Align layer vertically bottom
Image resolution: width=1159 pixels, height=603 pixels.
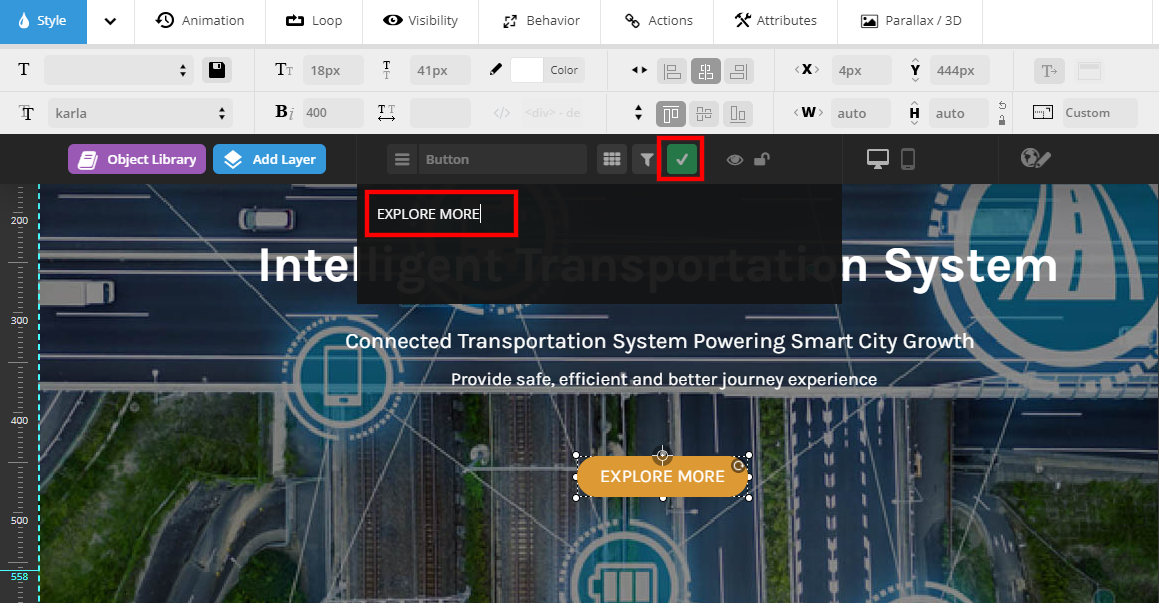tap(738, 114)
